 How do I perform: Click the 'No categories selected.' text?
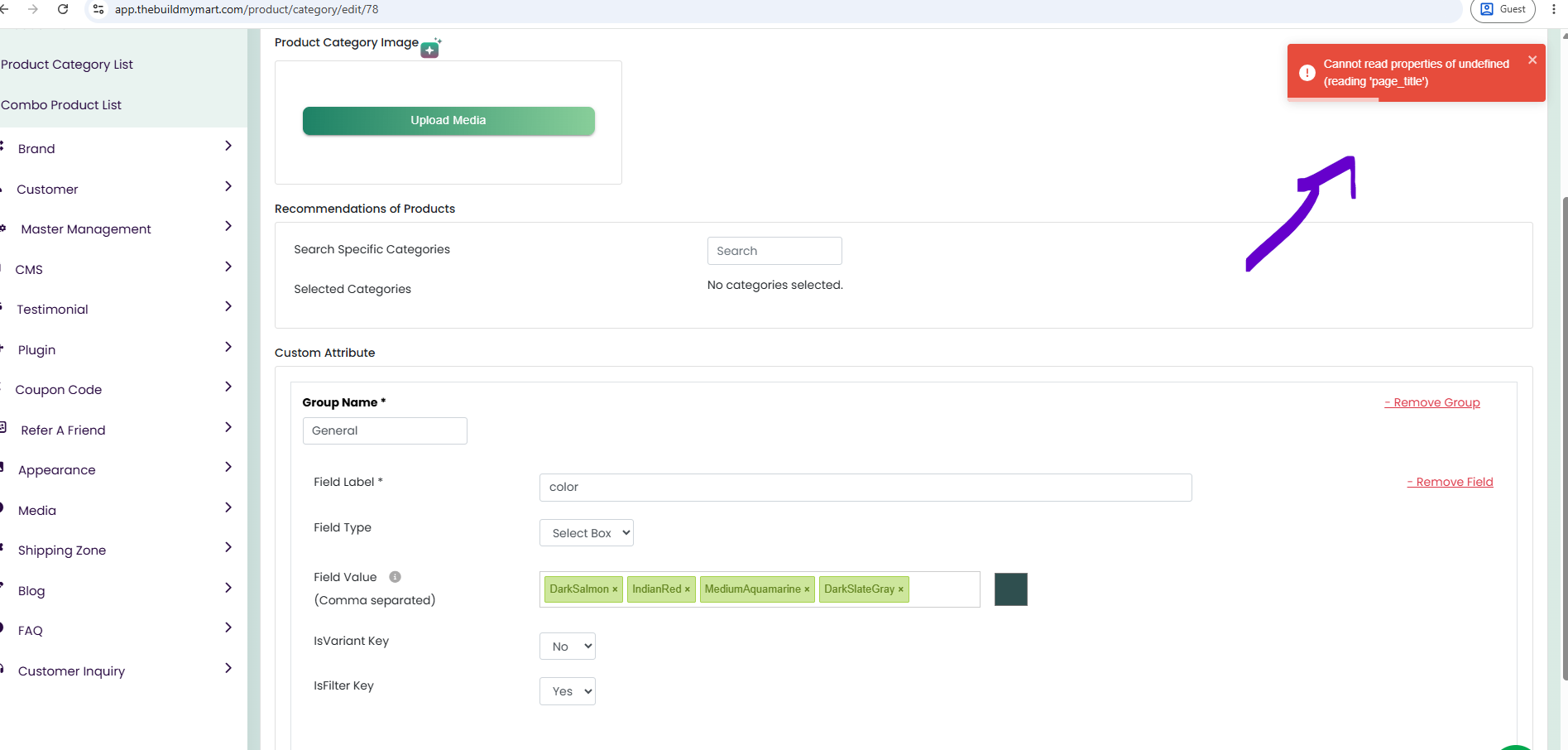click(x=775, y=285)
